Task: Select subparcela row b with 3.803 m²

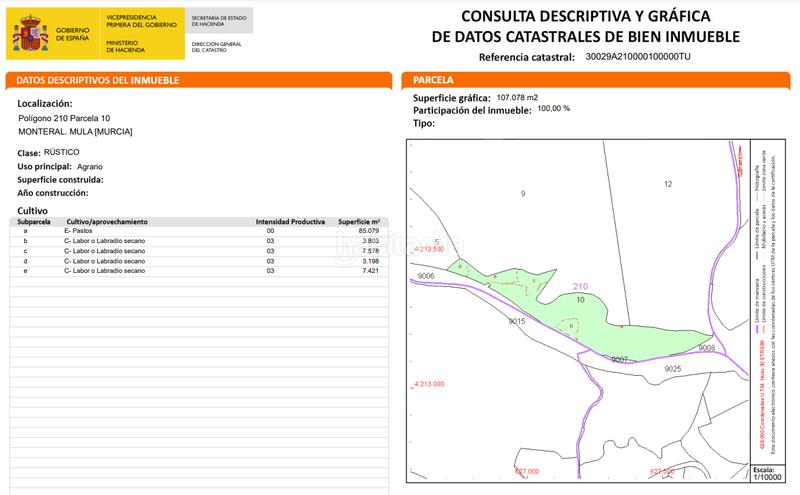Action: (x=200, y=241)
